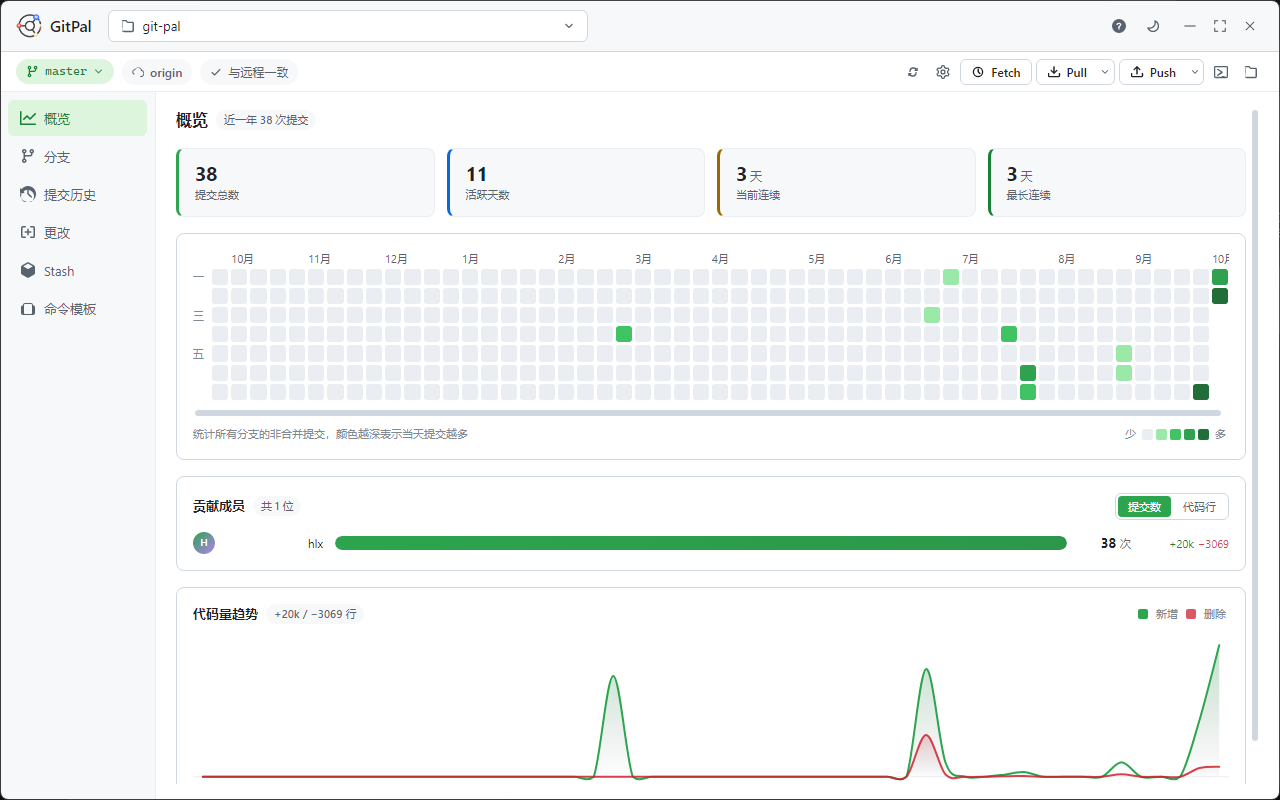The width and height of the screenshot is (1280, 800).
Task: Open 提交历史 in the sidebar
Action: pyautogui.click(x=78, y=195)
